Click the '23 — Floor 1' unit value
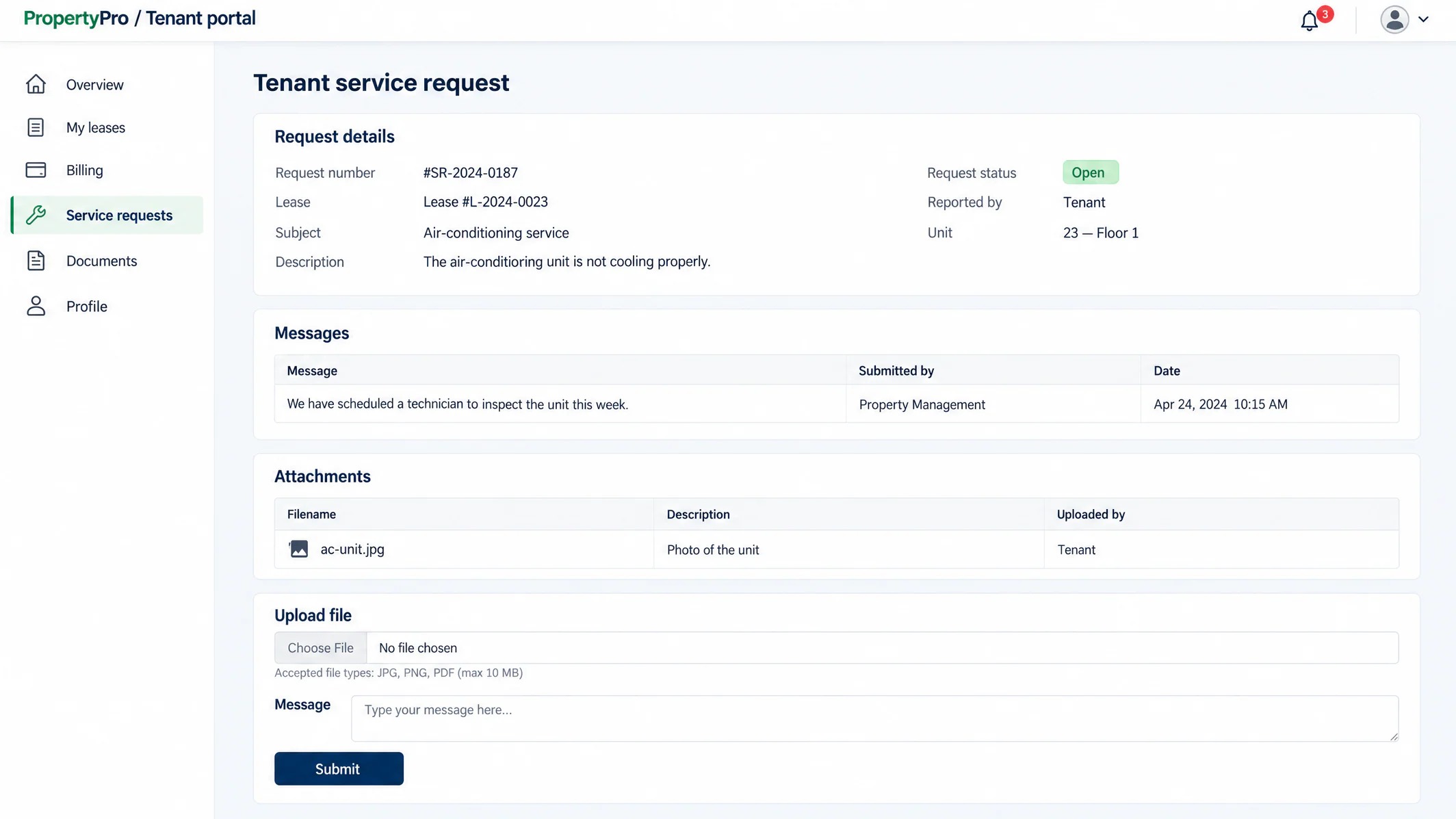This screenshot has width=1456, height=819. (1100, 233)
